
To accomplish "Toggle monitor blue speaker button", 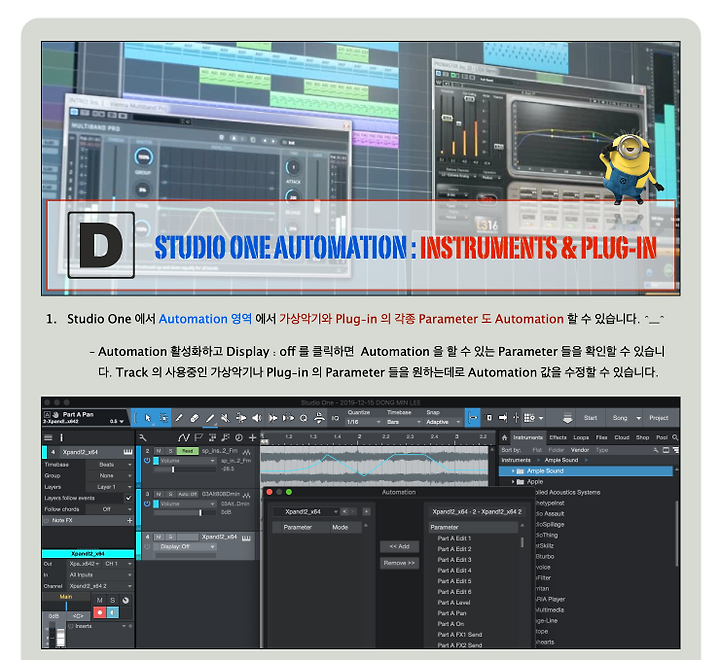I will tap(112, 612).
